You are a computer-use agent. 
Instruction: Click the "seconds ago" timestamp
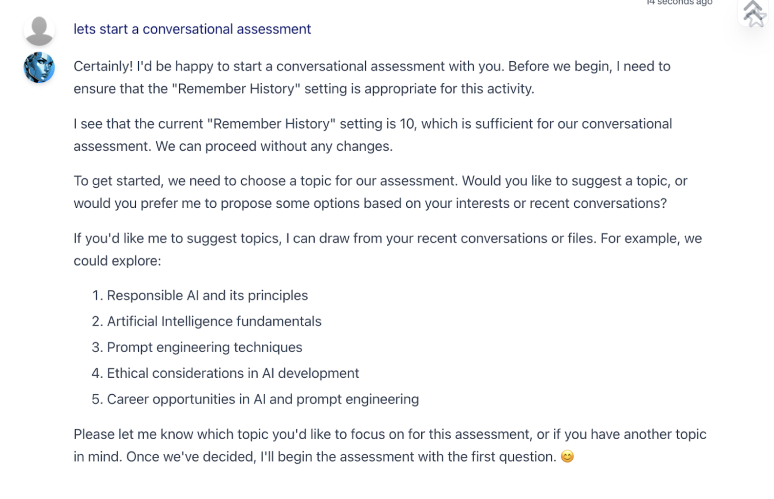(x=680, y=2)
